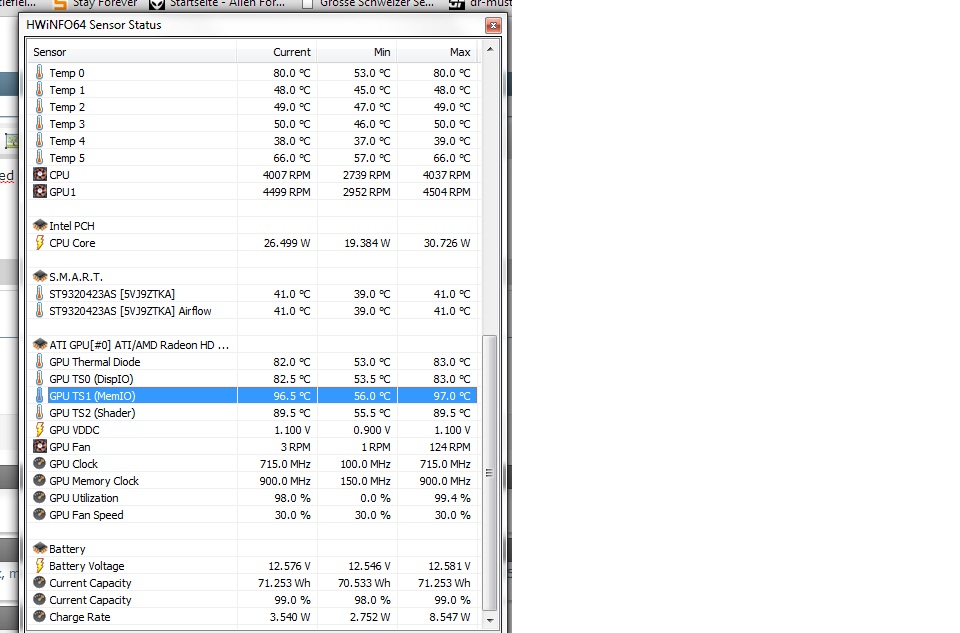
Task: Open the Startseite - Alien For... browser bookmark
Action: coord(218,4)
